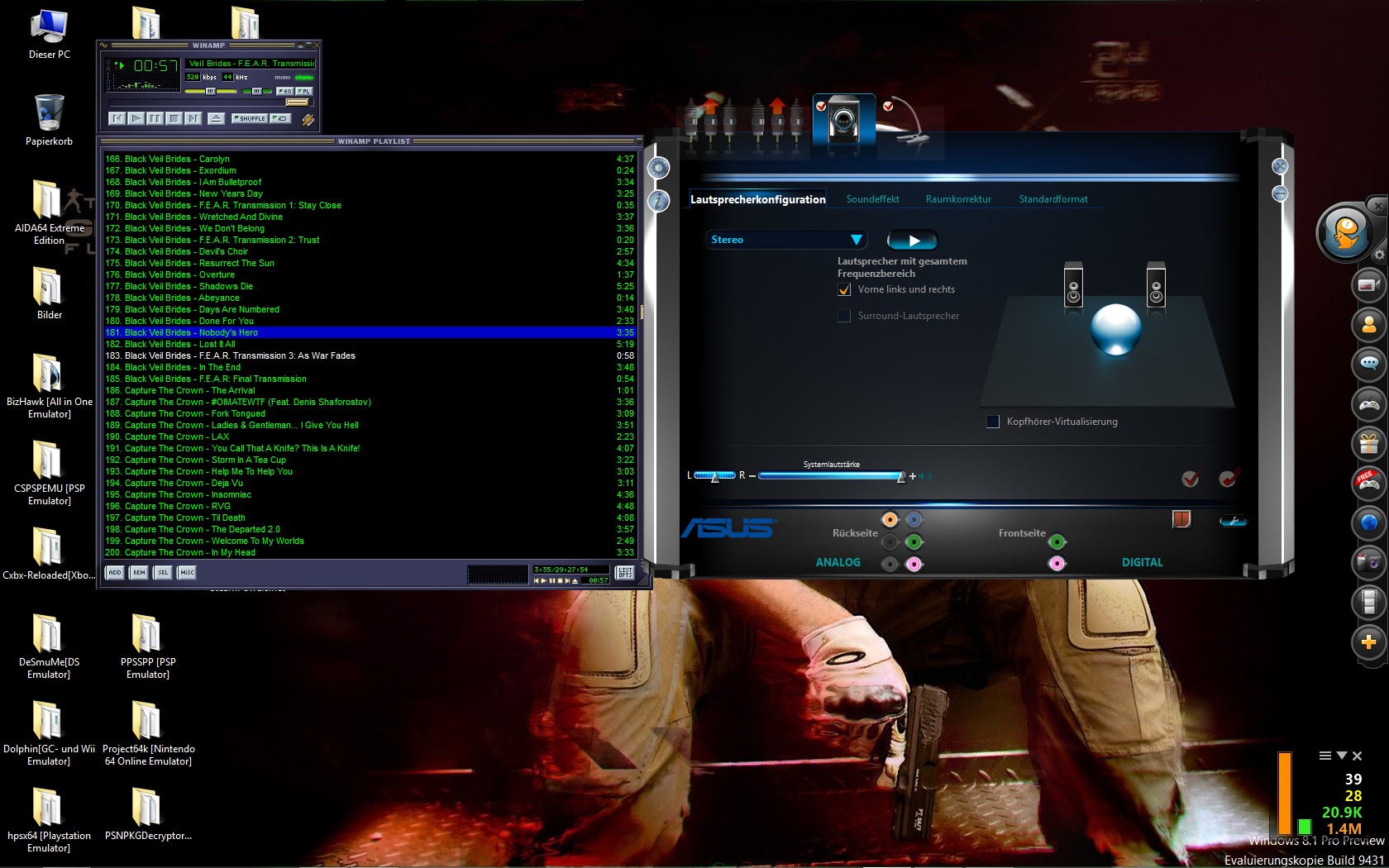The image size is (1389, 868).
Task: Open the sidebar gift box icon
Action: pos(1369,444)
